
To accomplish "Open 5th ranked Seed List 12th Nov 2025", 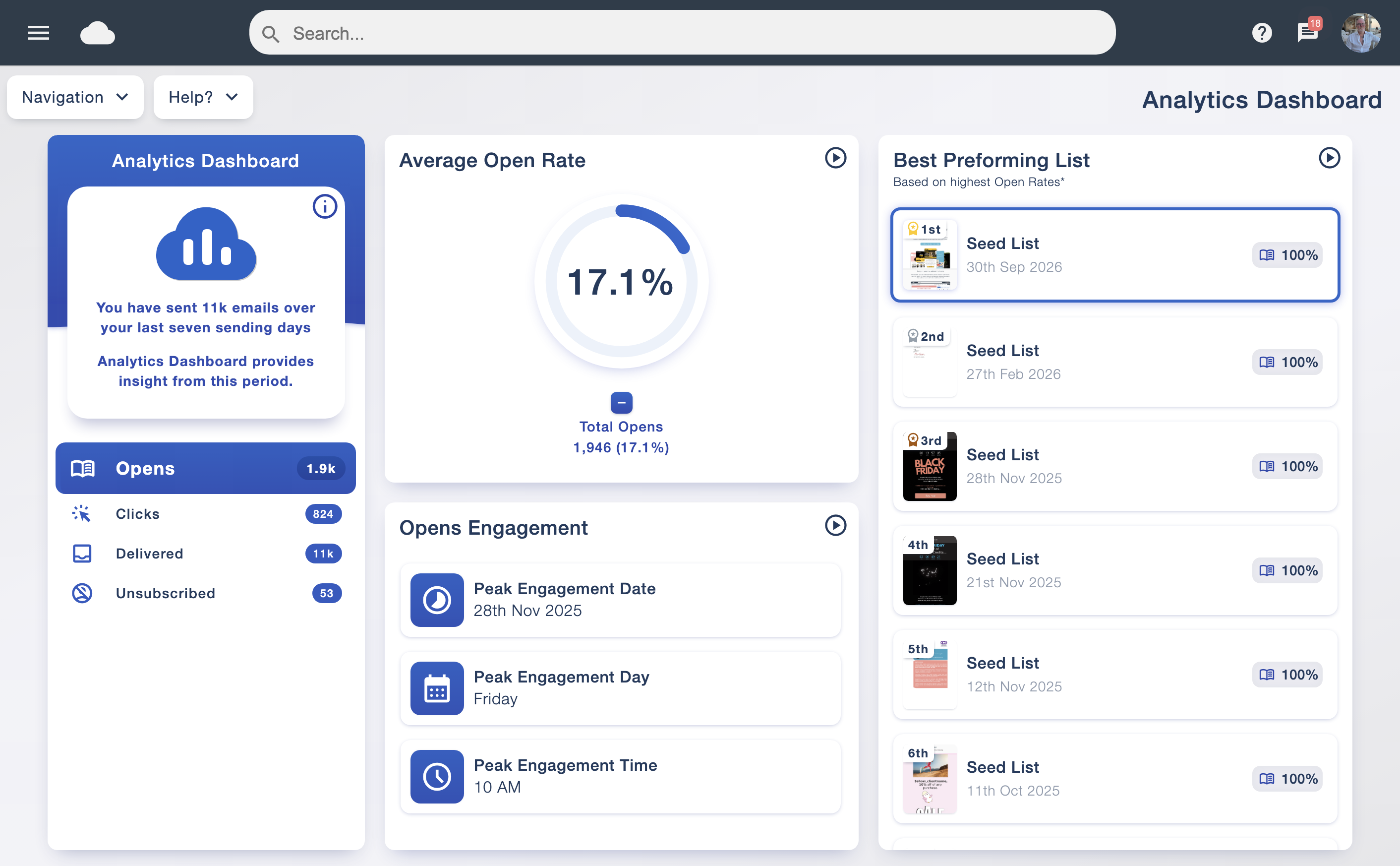I will pos(1115,675).
